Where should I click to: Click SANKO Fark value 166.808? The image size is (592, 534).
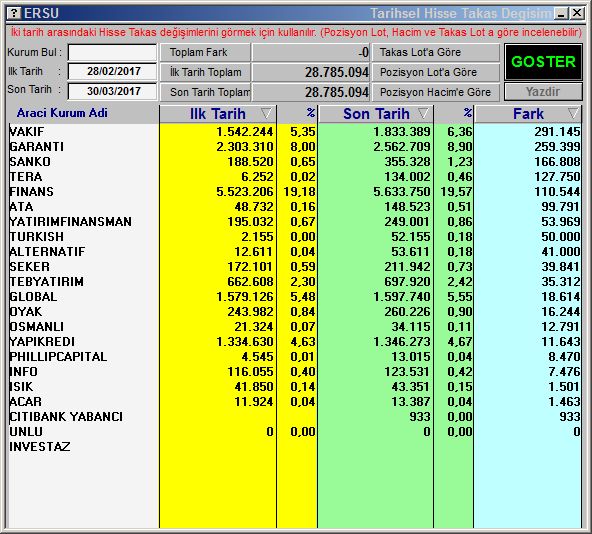(x=557, y=162)
